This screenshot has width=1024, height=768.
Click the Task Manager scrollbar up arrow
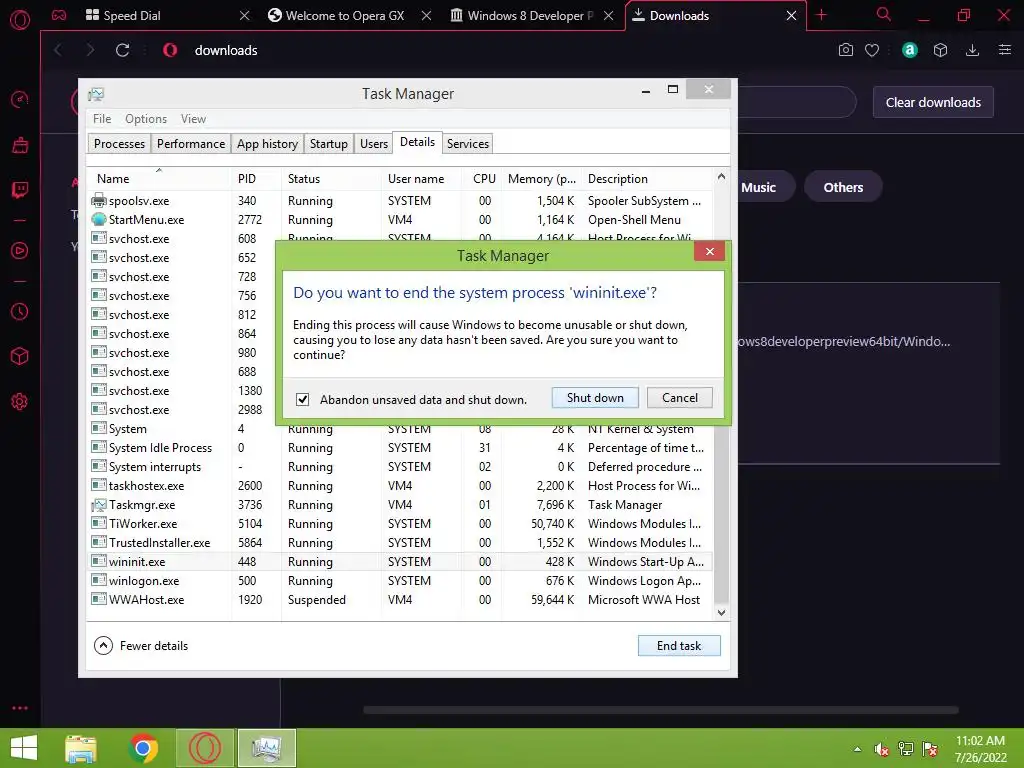click(x=721, y=176)
